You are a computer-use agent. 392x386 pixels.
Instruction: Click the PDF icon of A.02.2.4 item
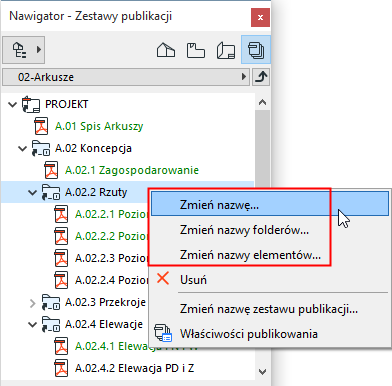pyautogui.click(x=61, y=280)
